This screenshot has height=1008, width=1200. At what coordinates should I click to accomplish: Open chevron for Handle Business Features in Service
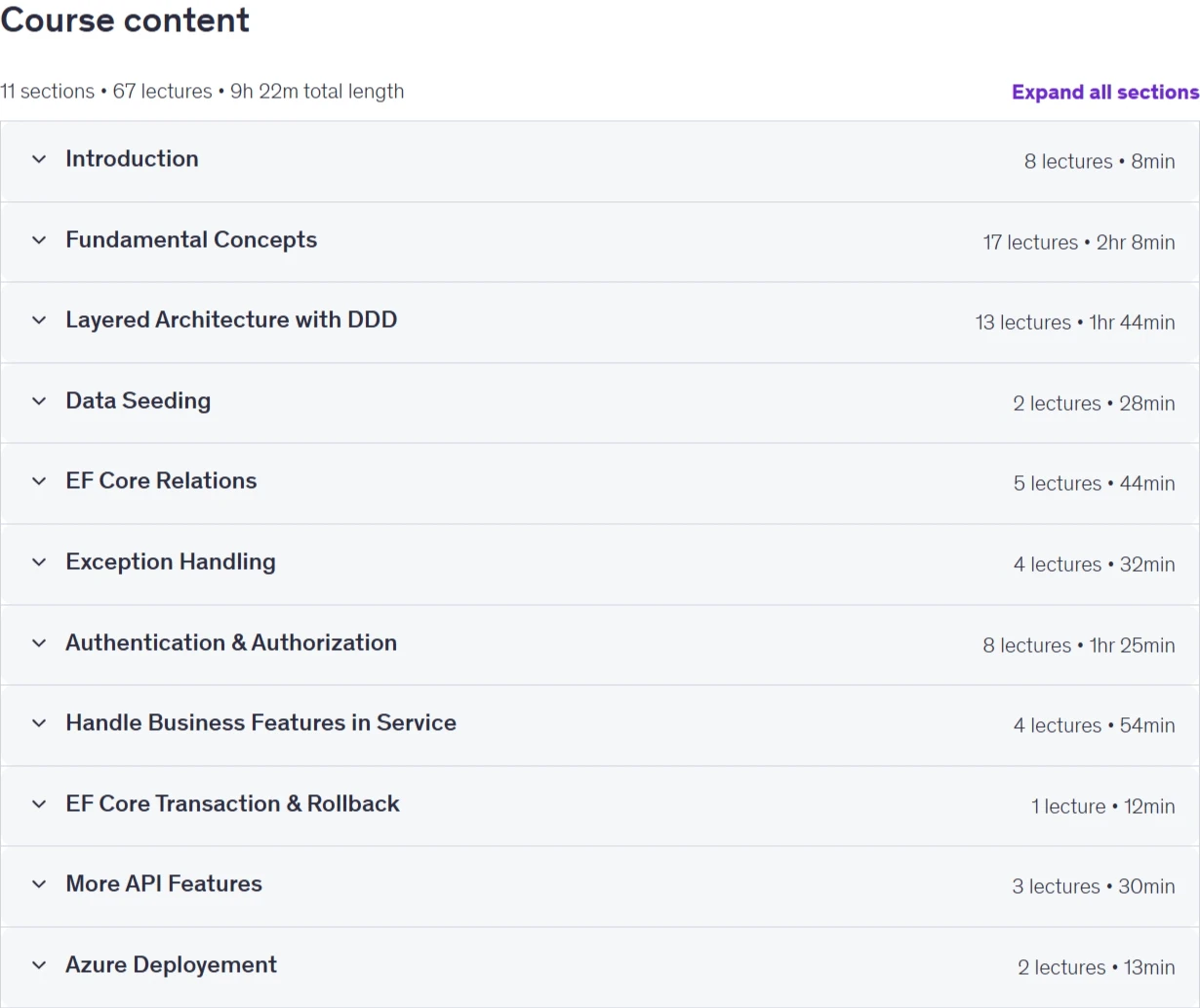click(39, 723)
